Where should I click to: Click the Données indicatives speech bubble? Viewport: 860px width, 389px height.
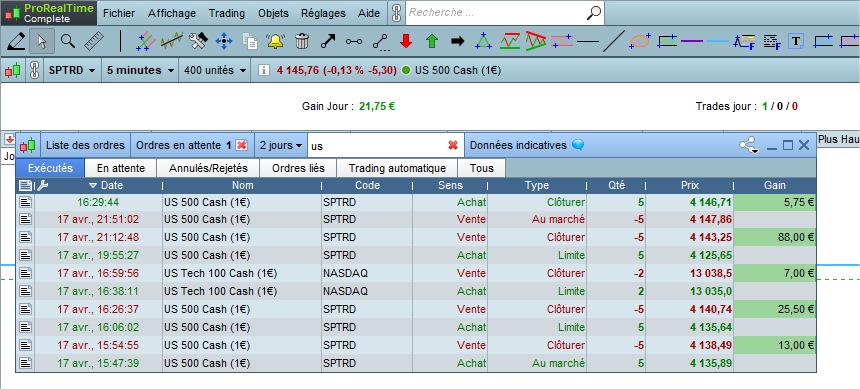[578, 145]
